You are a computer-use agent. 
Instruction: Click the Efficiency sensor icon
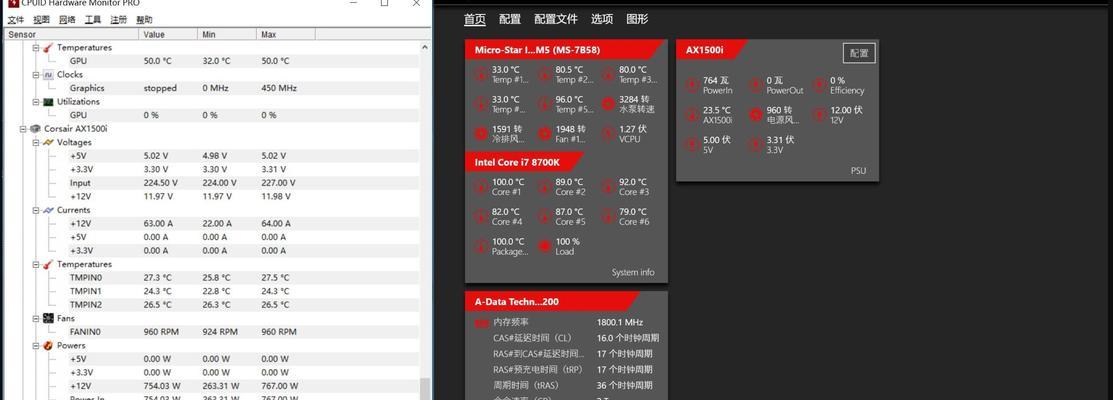click(819, 85)
